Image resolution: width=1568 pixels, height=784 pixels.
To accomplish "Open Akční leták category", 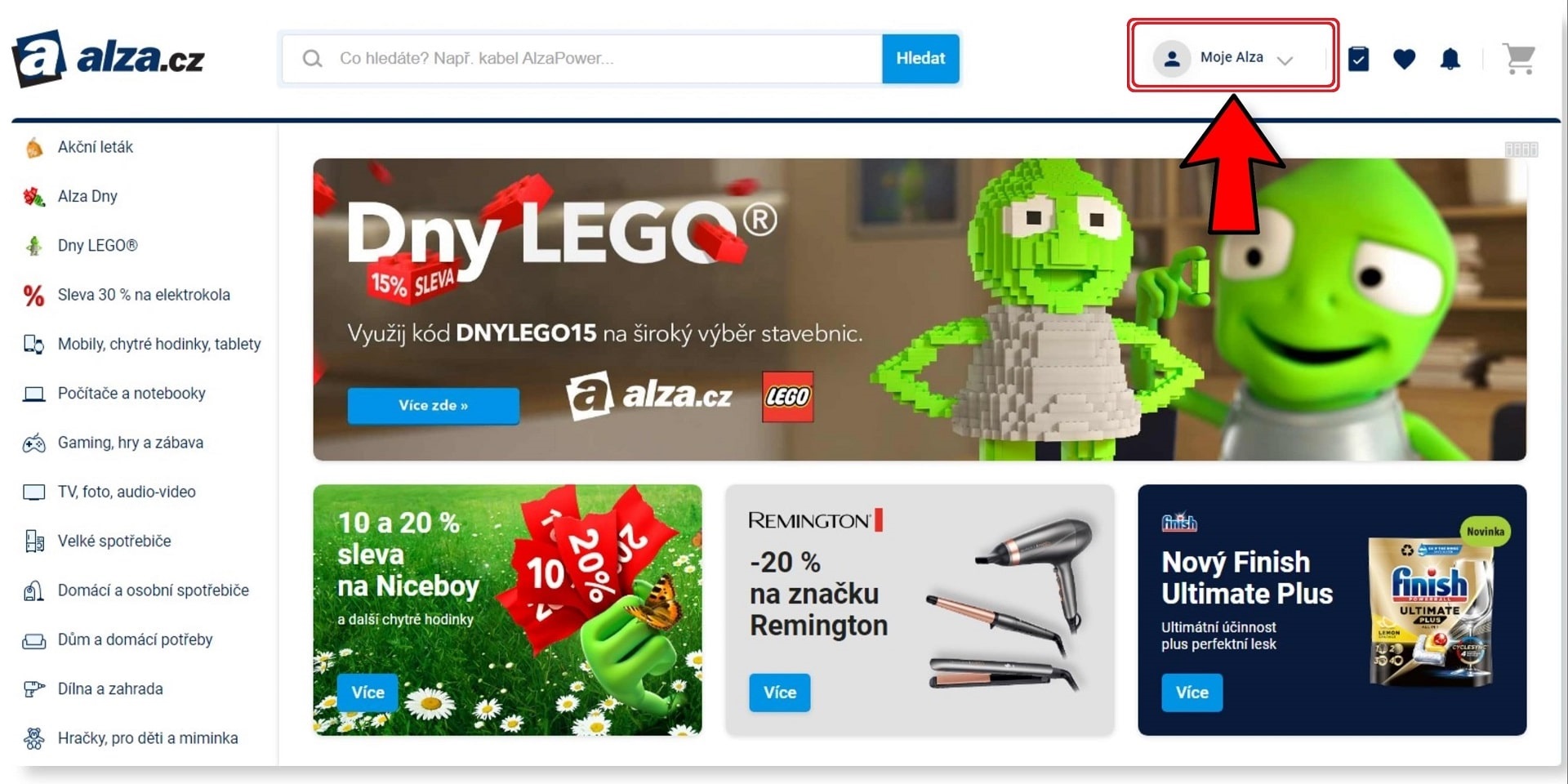I will pyautogui.click(x=96, y=147).
